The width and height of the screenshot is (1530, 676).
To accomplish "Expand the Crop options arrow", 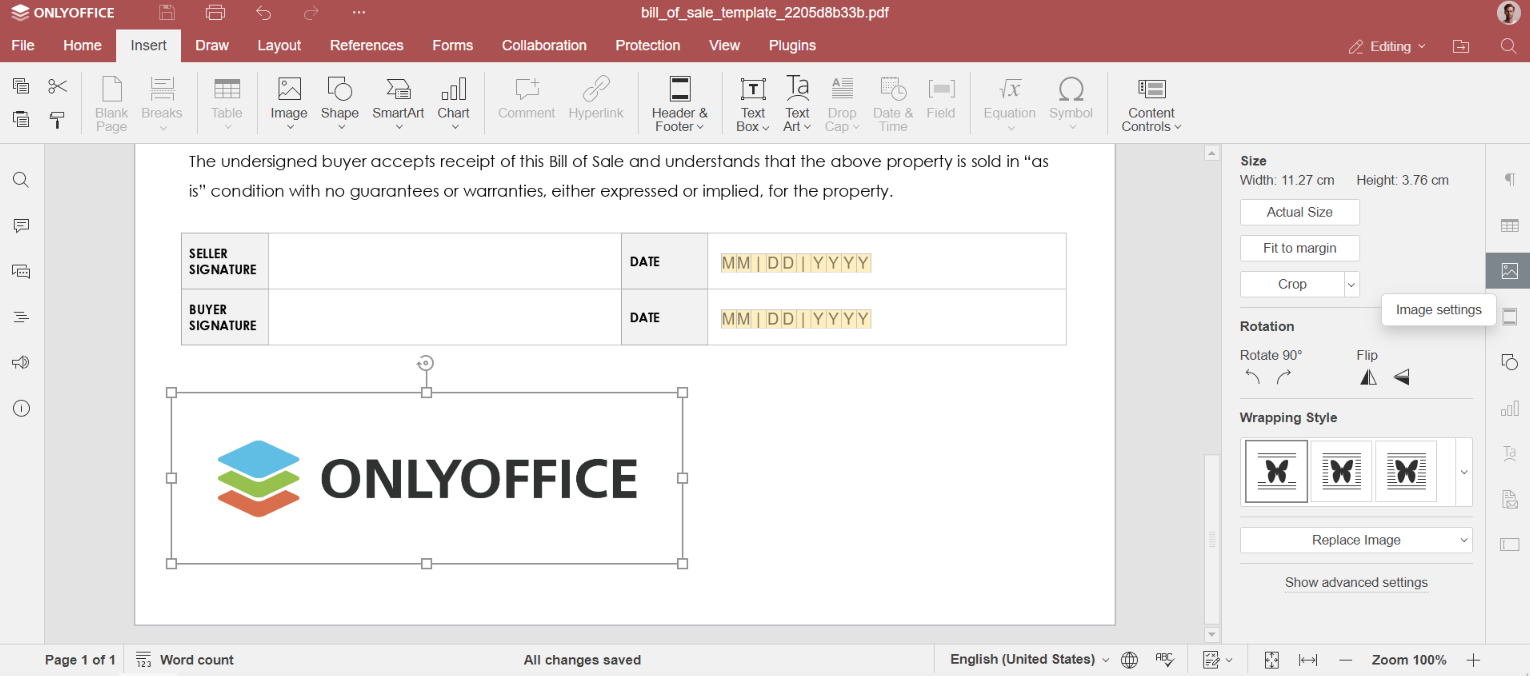I will pos(1352,285).
